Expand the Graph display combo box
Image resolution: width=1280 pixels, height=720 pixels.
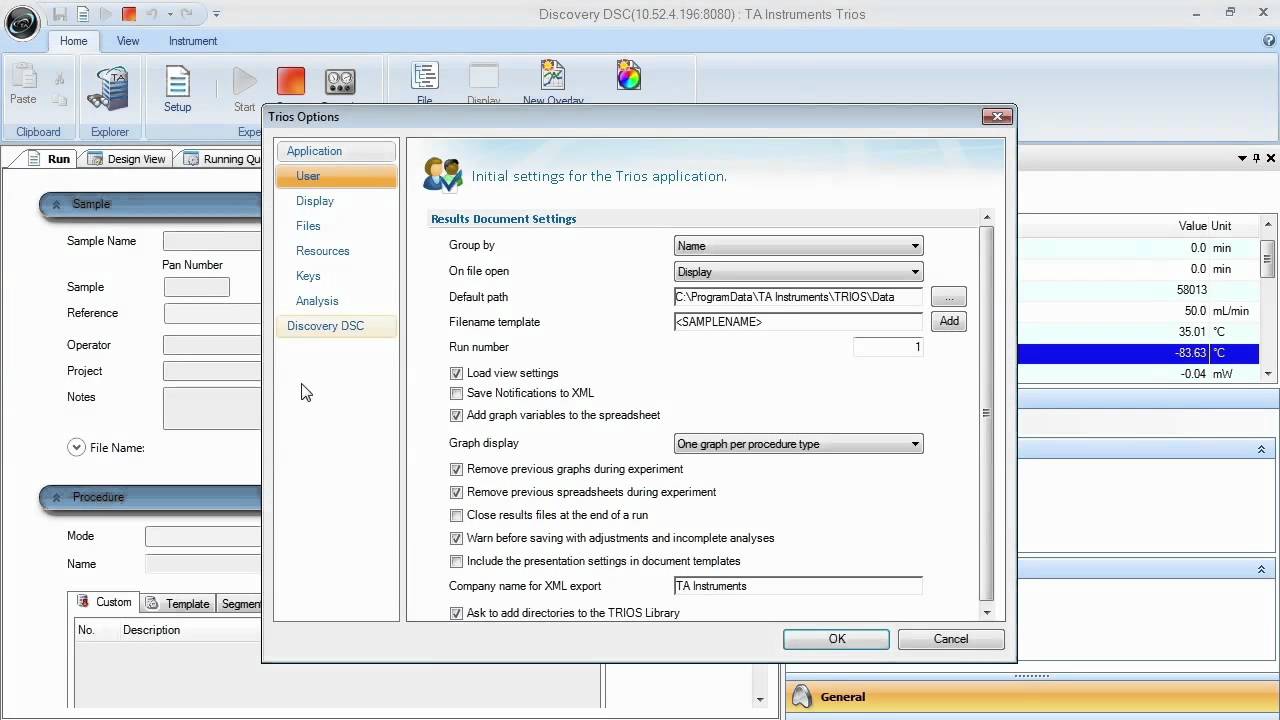click(x=798, y=444)
